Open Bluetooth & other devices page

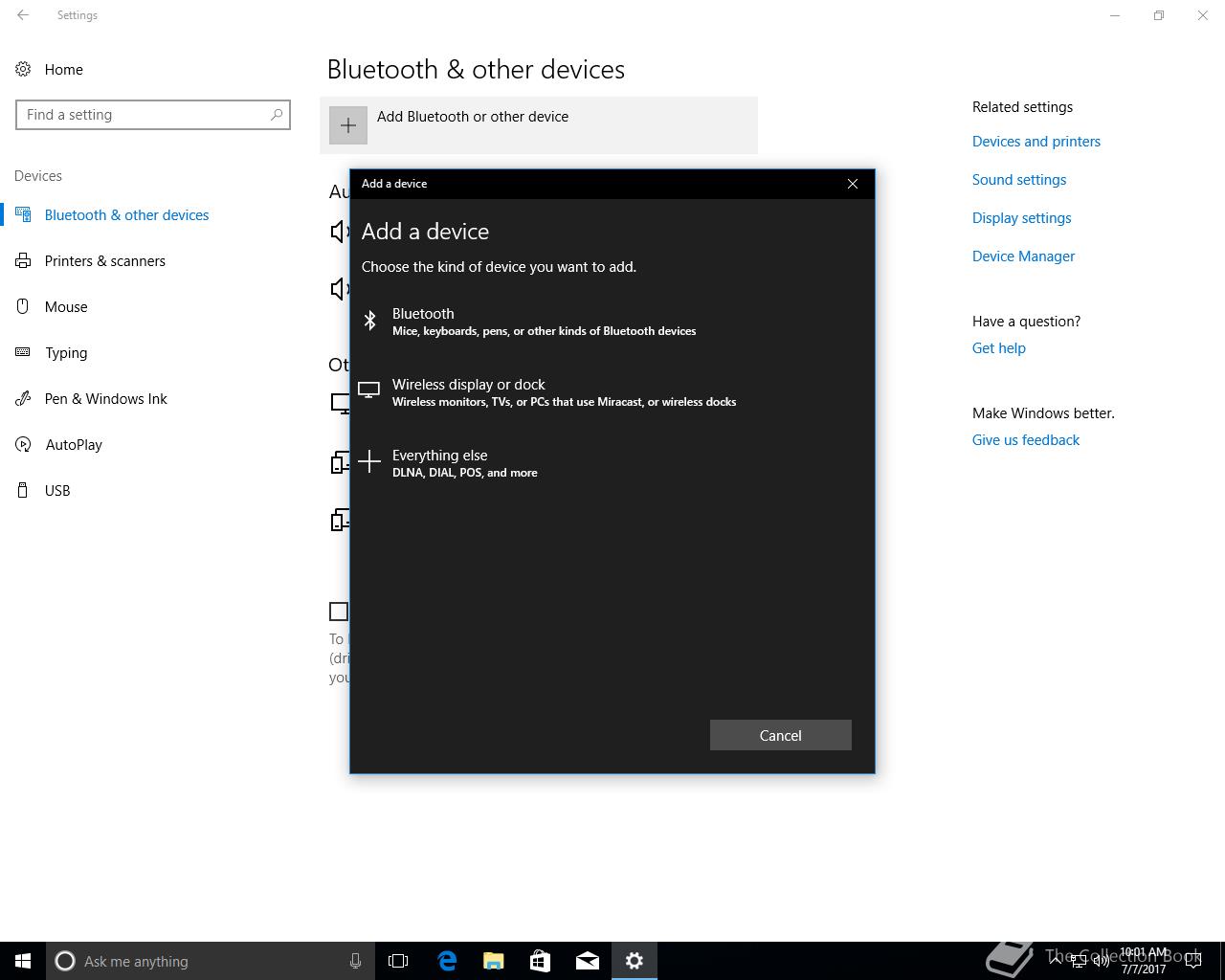click(126, 214)
